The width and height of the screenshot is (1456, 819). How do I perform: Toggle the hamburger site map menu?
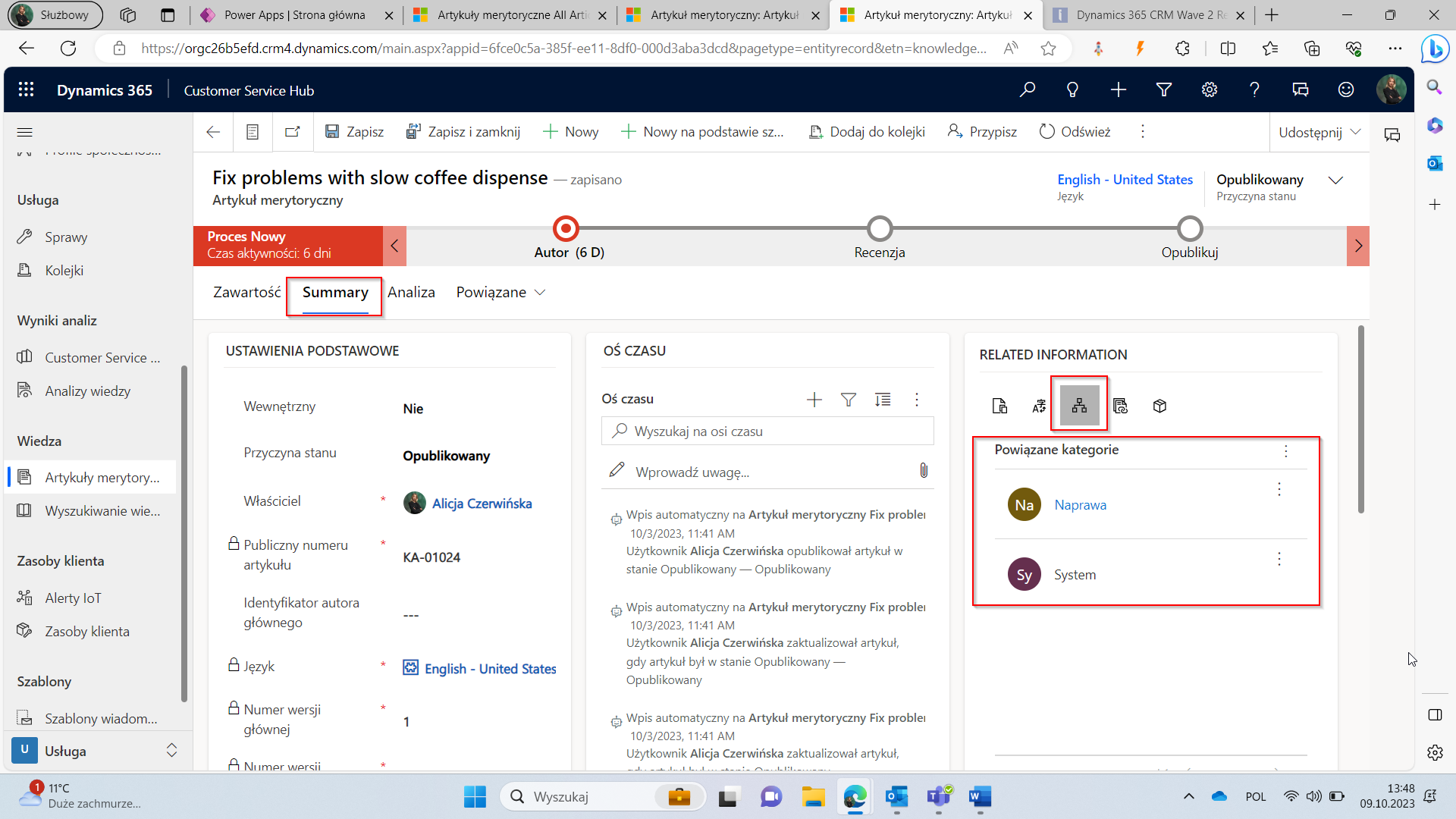point(25,132)
